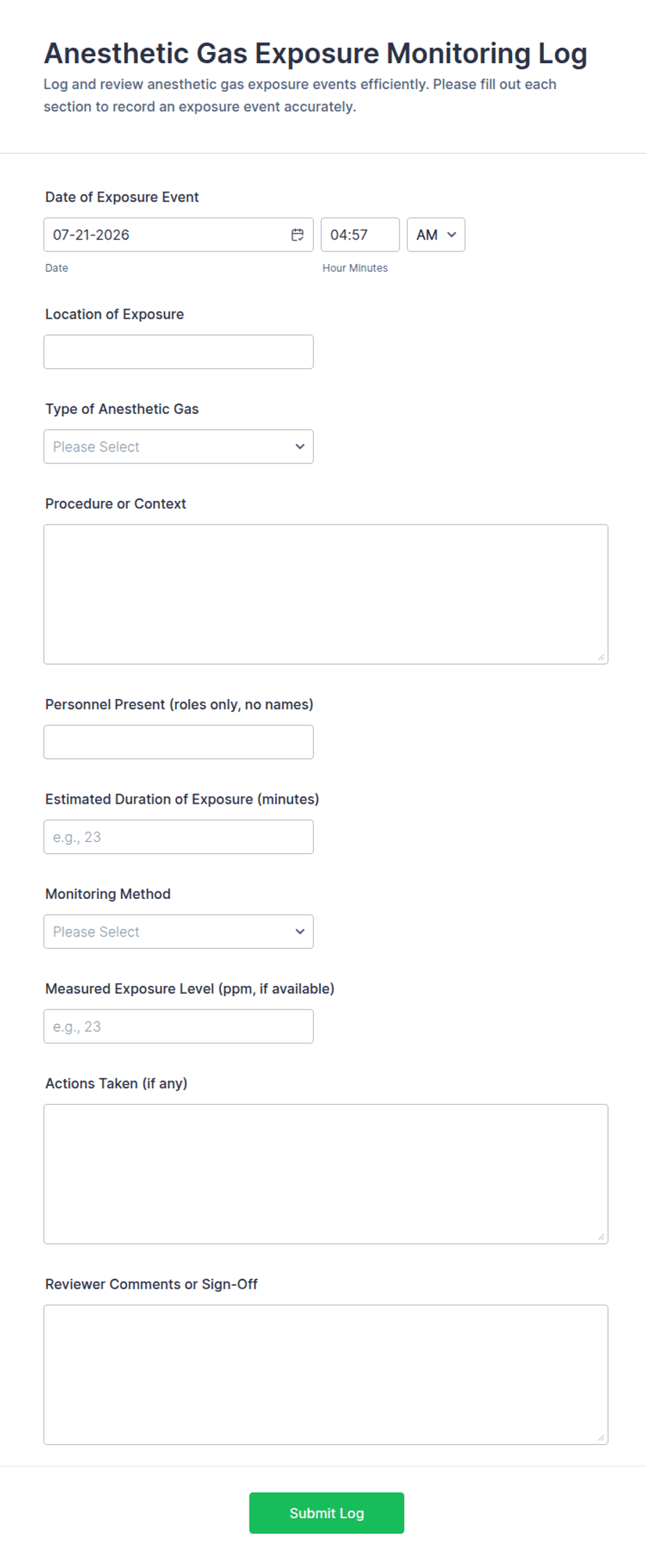This screenshot has width=646, height=1568.
Task: Open the calendar date picker icon
Action: 297,235
